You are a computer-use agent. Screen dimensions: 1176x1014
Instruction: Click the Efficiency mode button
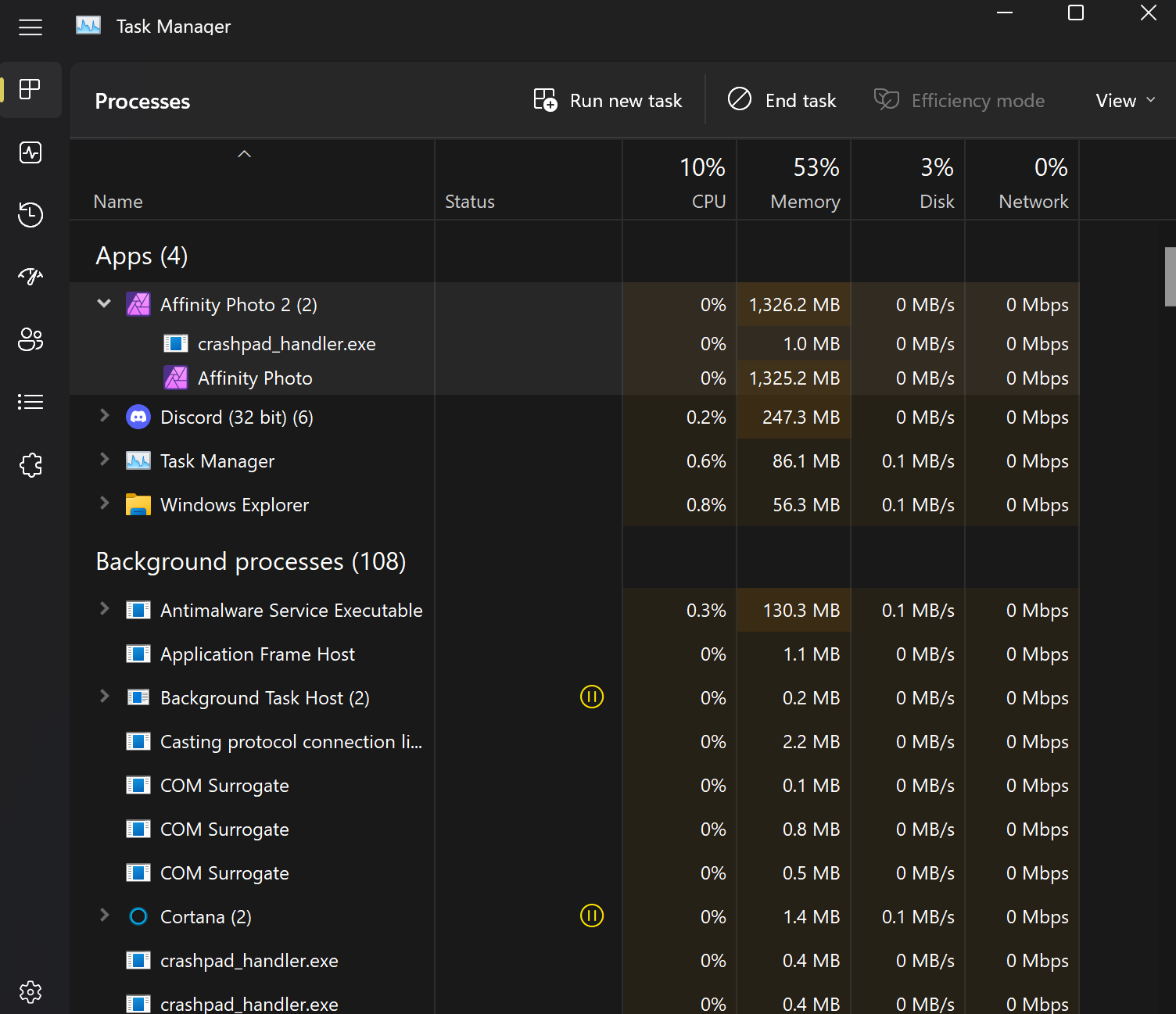(959, 100)
